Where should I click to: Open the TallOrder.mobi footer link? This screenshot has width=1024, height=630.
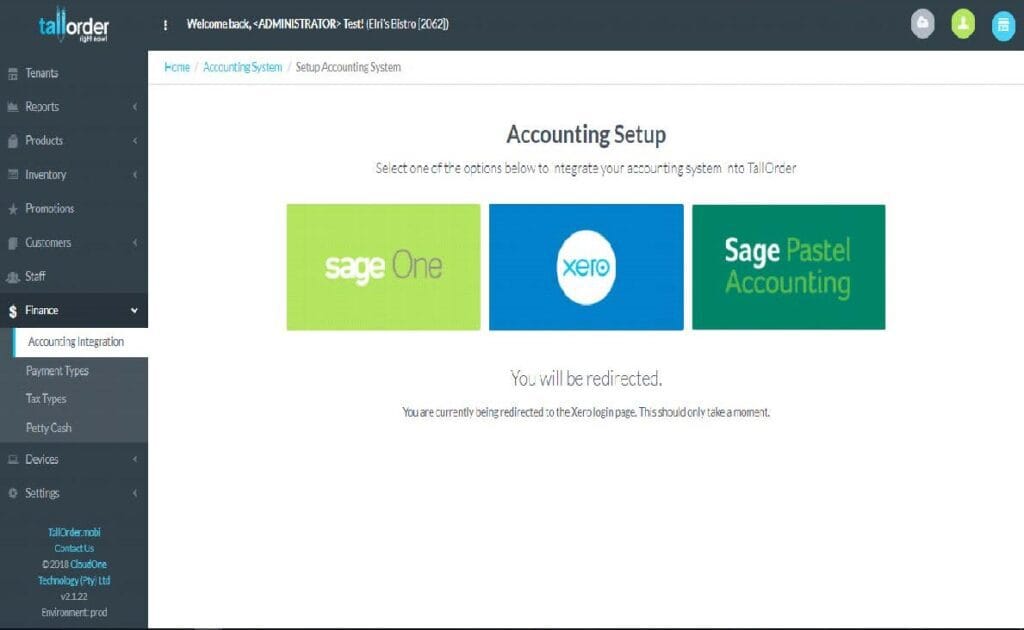(x=74, y=532)
